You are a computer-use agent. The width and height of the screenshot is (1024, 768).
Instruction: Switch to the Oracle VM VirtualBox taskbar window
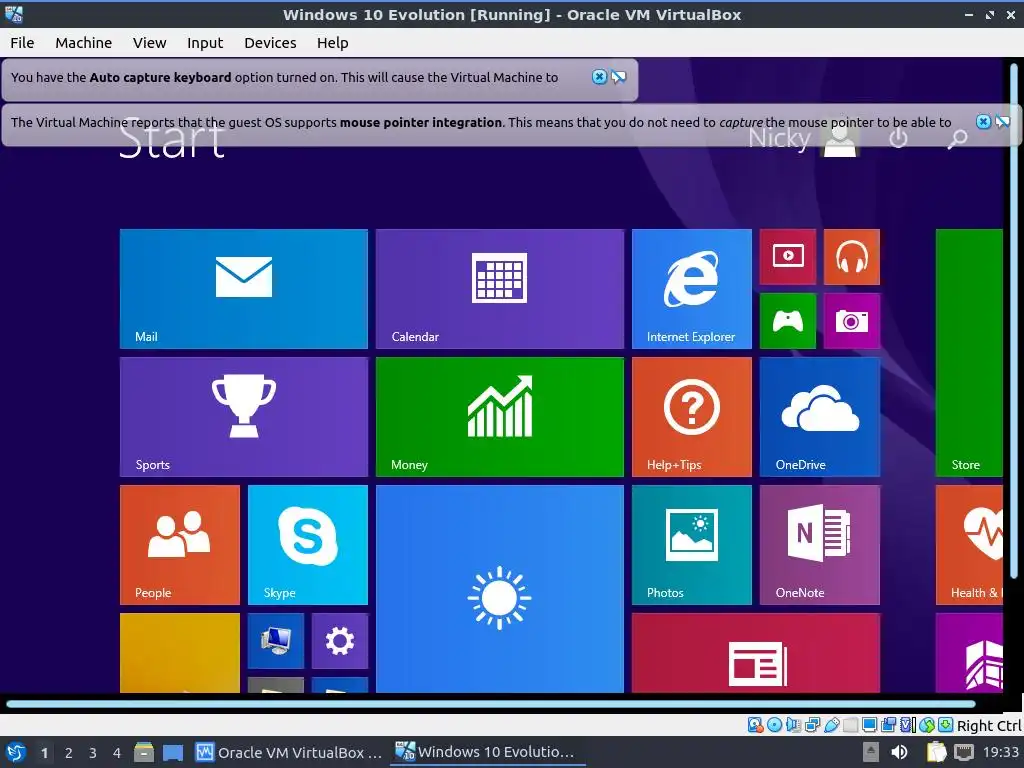click(x=289, y=752)
